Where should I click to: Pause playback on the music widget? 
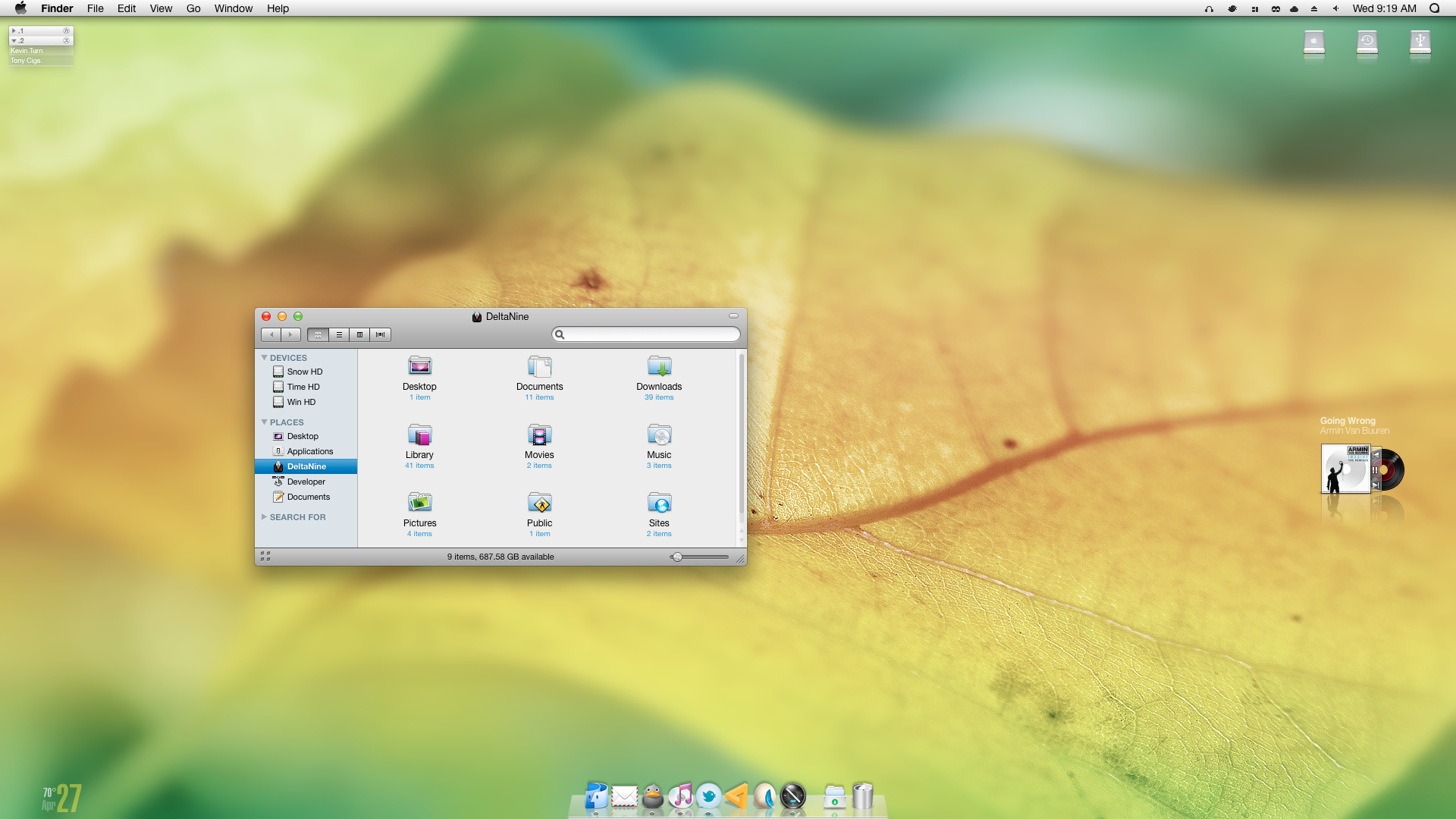click(x=1376, y=470)
